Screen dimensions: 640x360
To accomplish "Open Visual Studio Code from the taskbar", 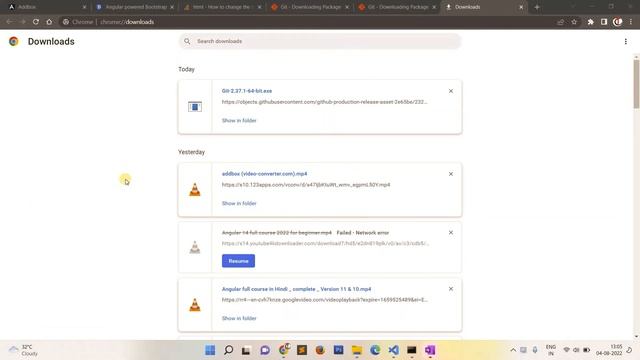I will pyautogui.click(x=393, y=350).
